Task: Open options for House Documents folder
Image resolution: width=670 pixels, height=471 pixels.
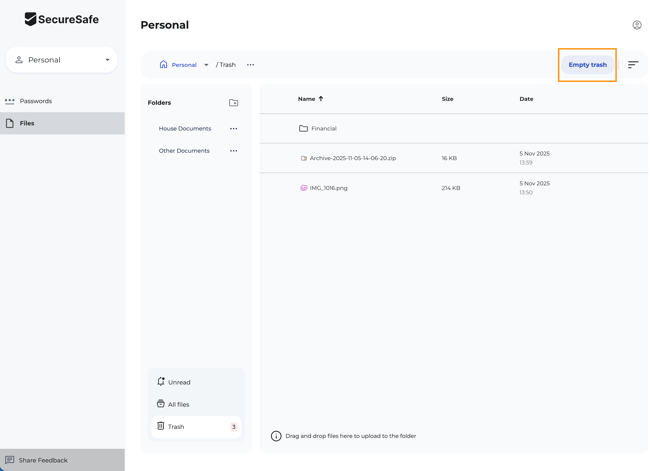Action: tap(234, 129)
